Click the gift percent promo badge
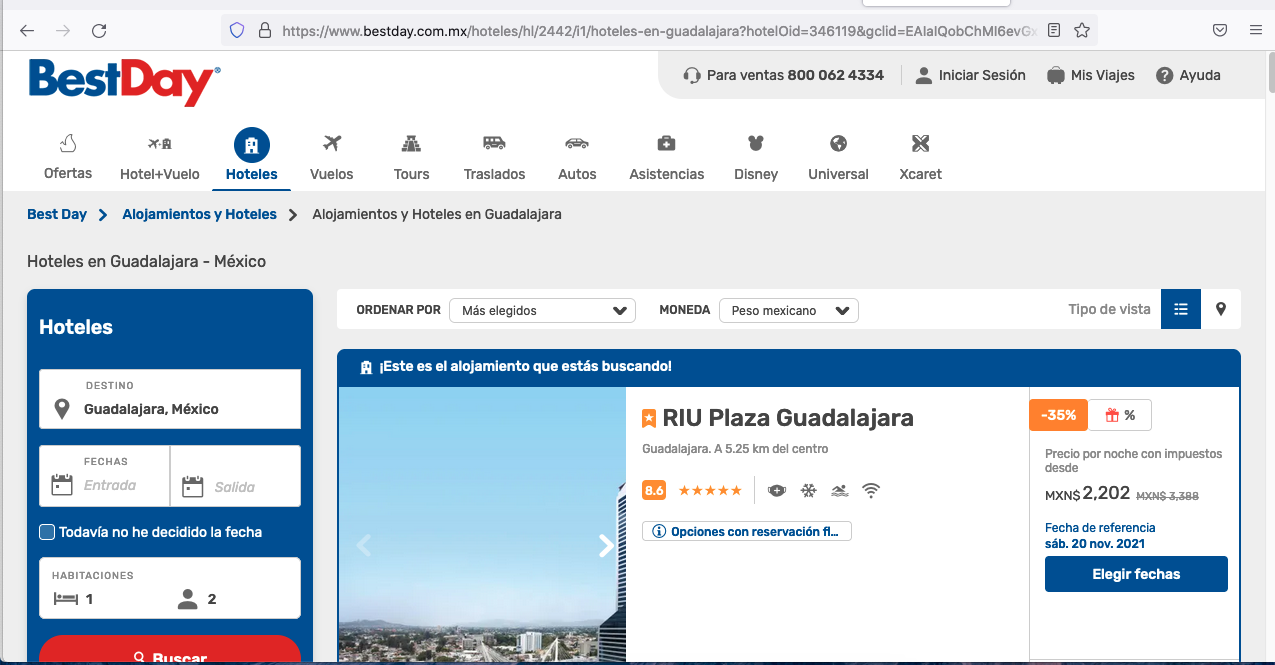 click(x=1120, y=415)
